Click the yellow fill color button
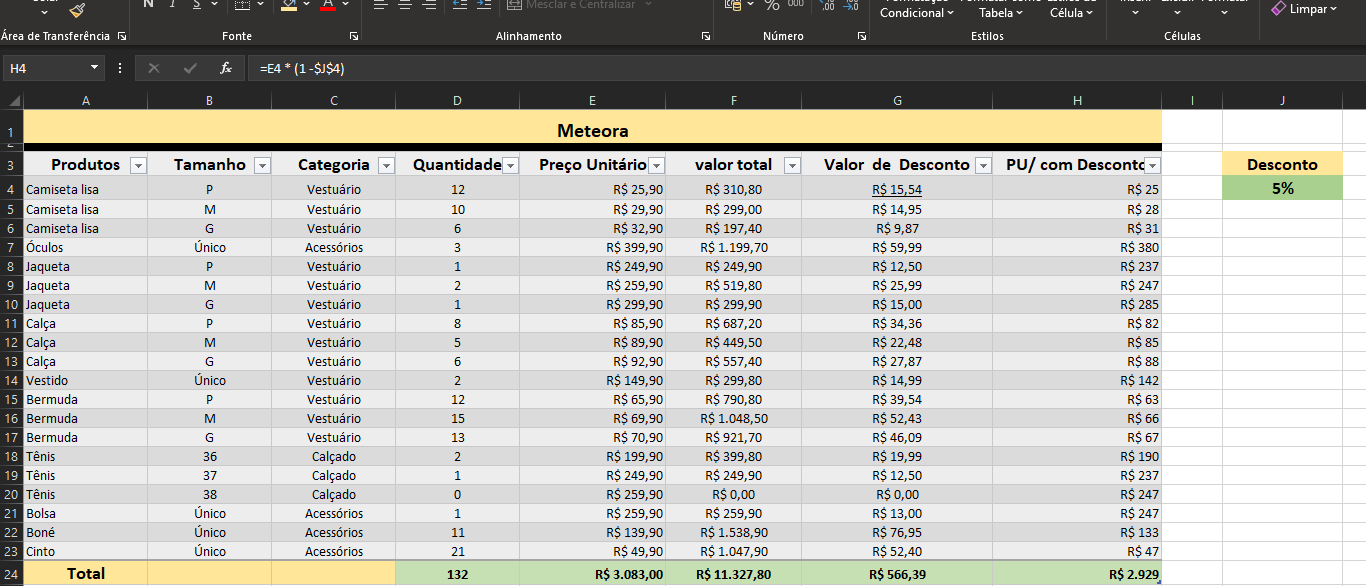The width and height of the screenshot is (1366, 586). coord(289,5)
